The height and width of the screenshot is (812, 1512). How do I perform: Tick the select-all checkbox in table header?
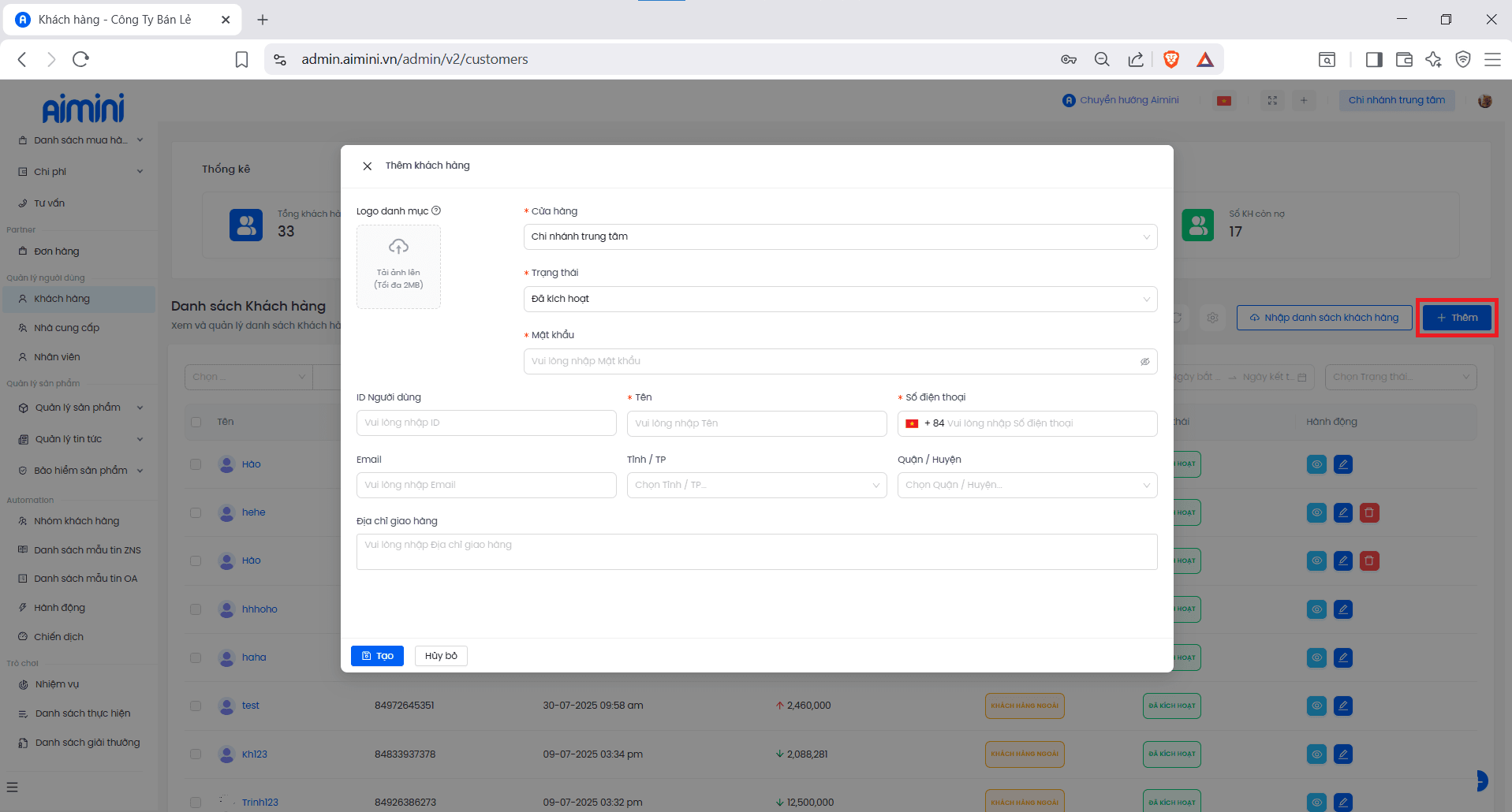coord(196,422)
